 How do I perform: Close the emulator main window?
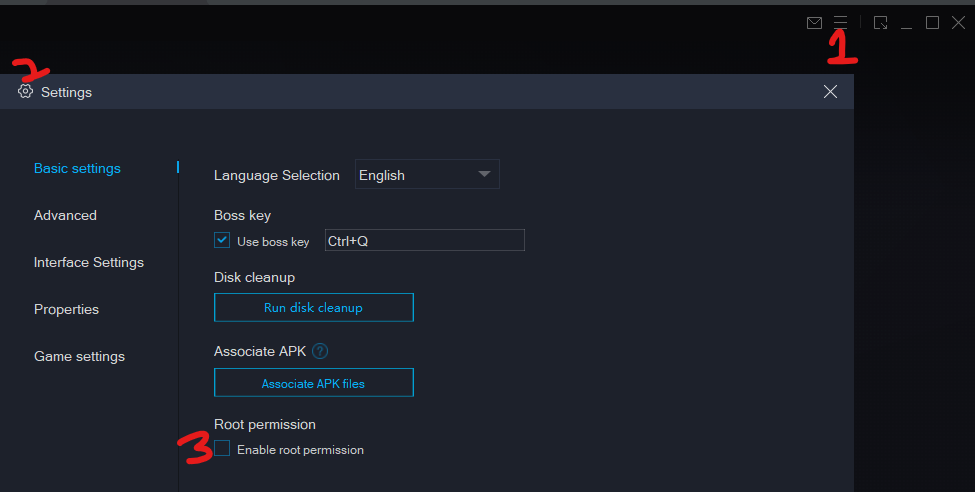[x=958, y=23]
